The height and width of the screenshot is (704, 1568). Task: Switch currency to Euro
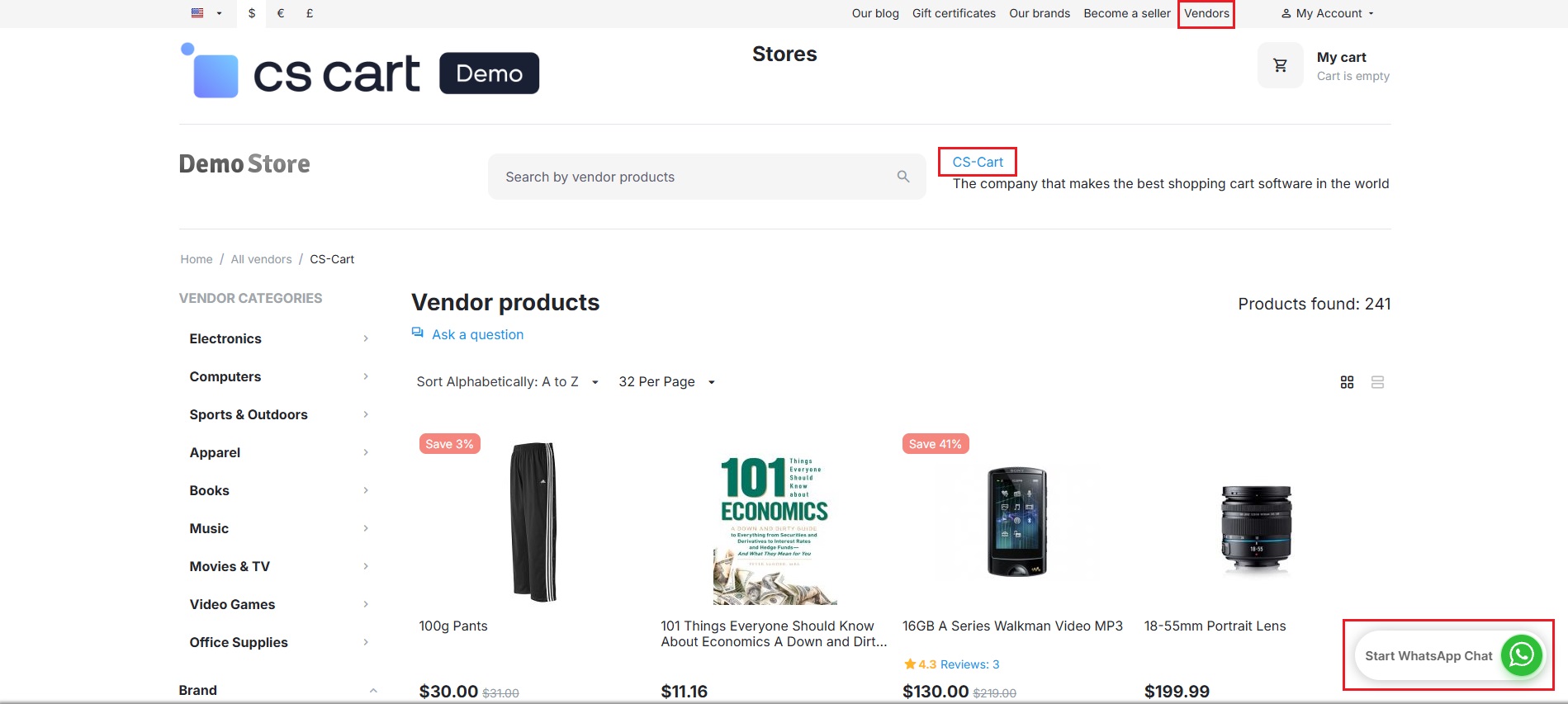point(281,13)
